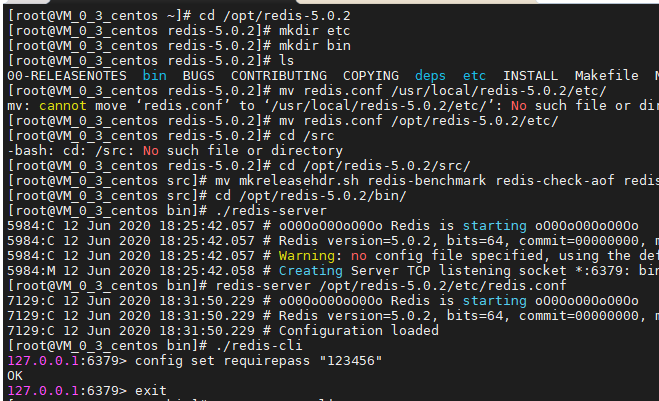The width and height of the screenshot is (659, 401).
Task: Click the 'cd /opt/redis-5.0.2' command text
Action: pos(274,16)
